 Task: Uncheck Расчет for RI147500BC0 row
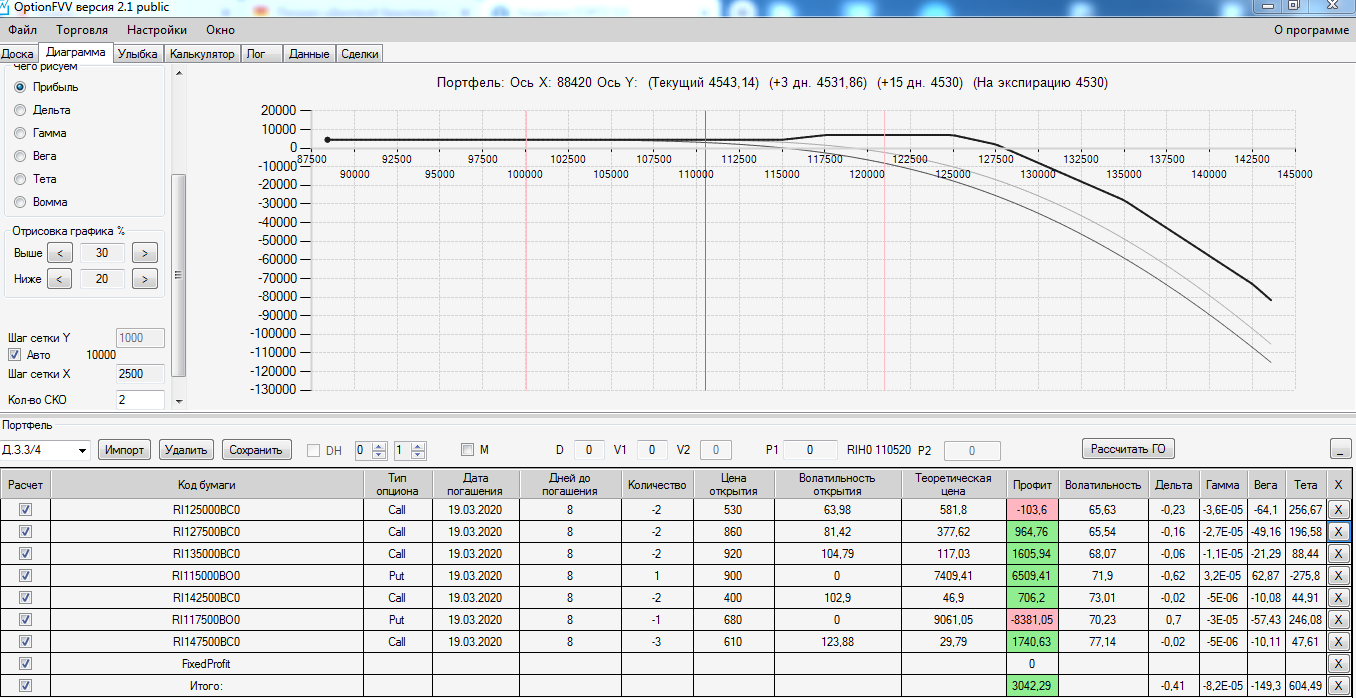pyautogui.click(x=25, y=641)
